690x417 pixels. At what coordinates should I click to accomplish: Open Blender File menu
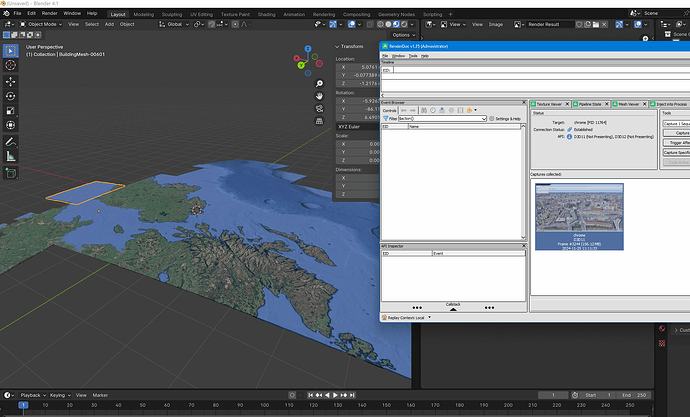17,13
